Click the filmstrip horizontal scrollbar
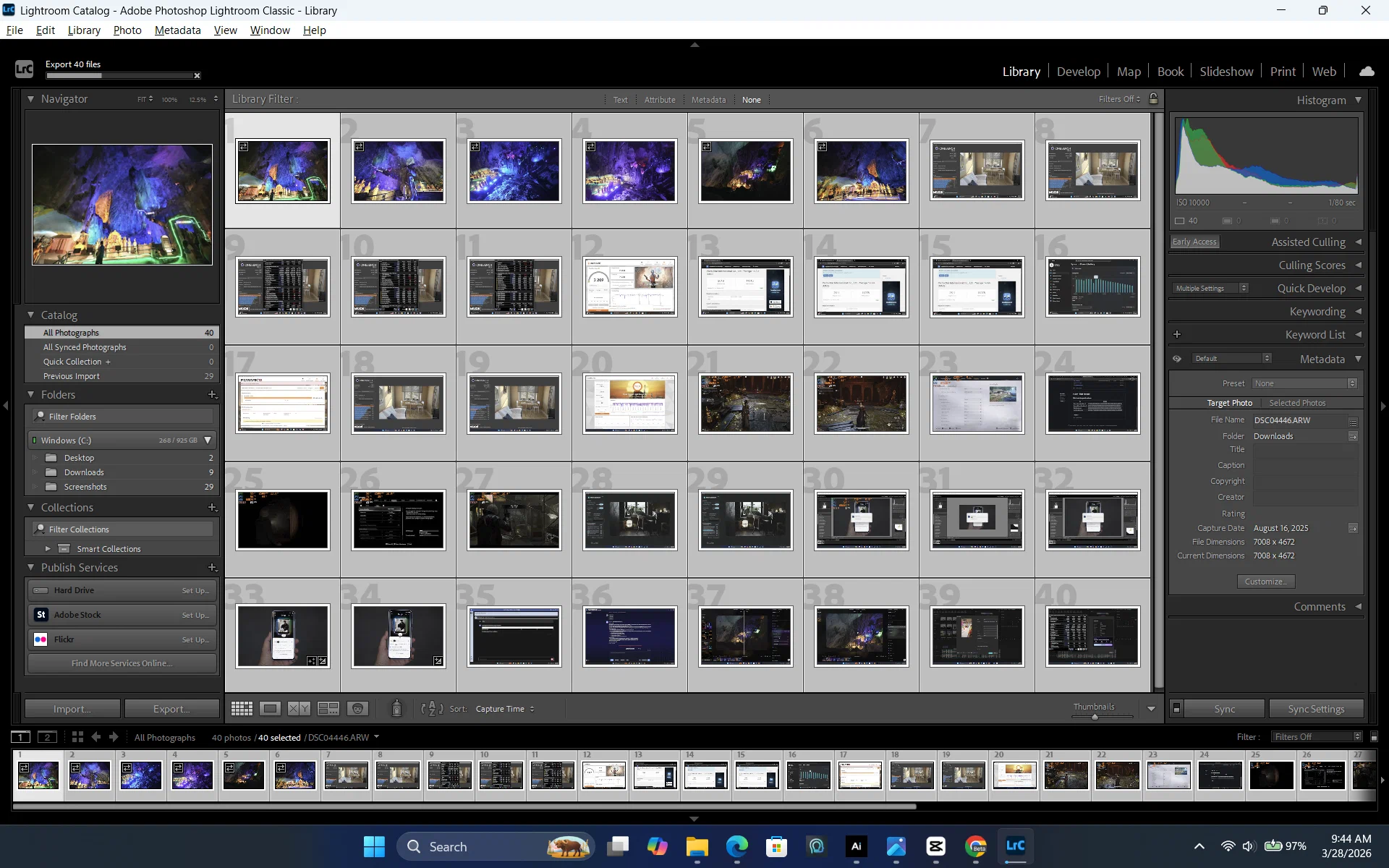The width and height of the screenshot is (1389, 868). (x=464, y=807)
